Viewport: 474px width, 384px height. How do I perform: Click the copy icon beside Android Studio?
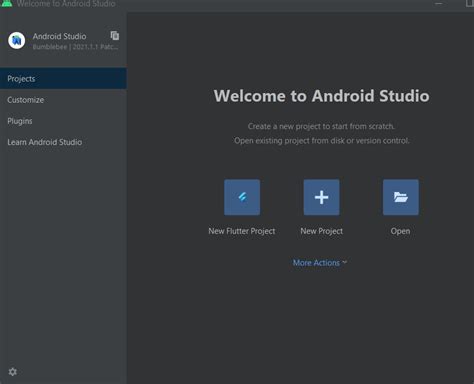(x=115, y=35)
